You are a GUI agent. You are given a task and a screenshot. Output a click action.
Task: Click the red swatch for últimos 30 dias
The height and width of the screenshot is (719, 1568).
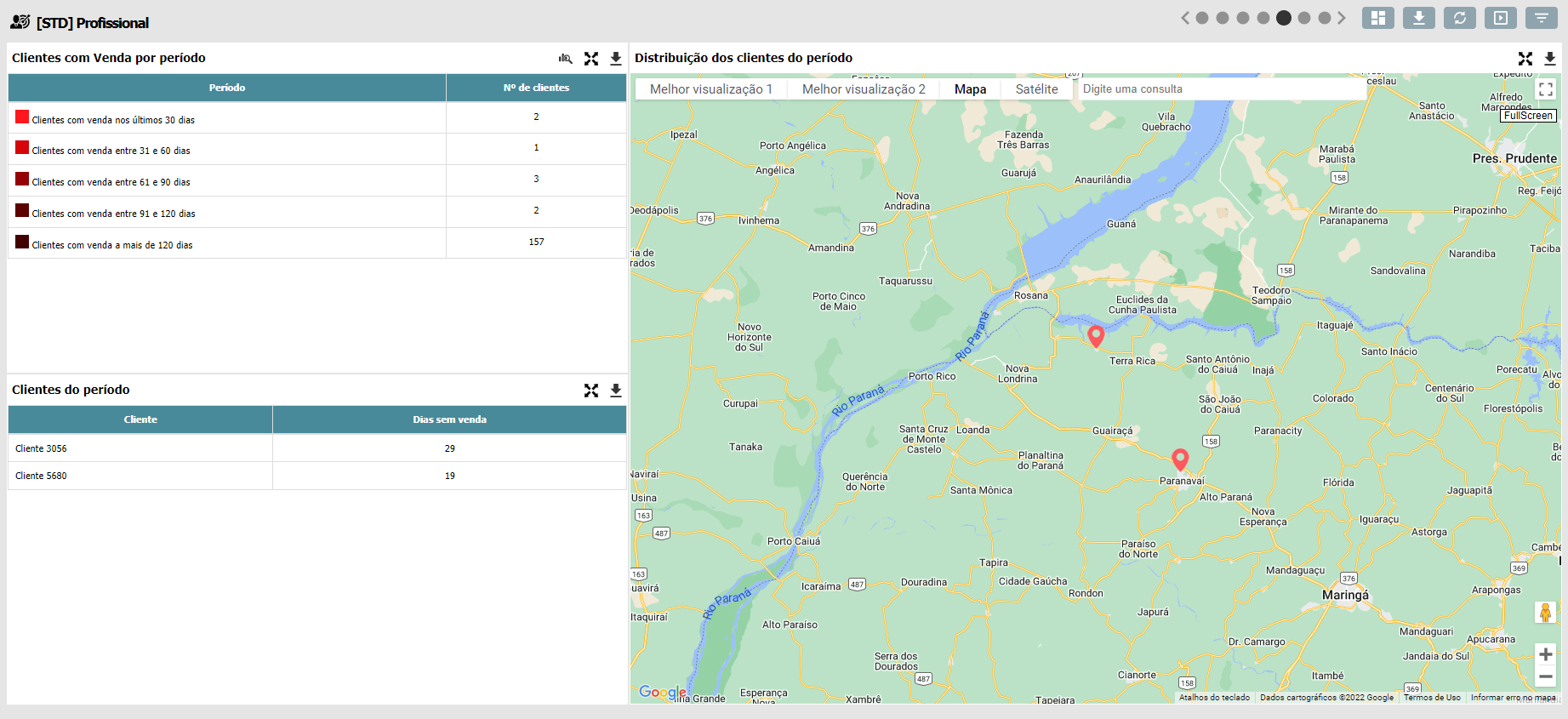[x=22, y=117]
